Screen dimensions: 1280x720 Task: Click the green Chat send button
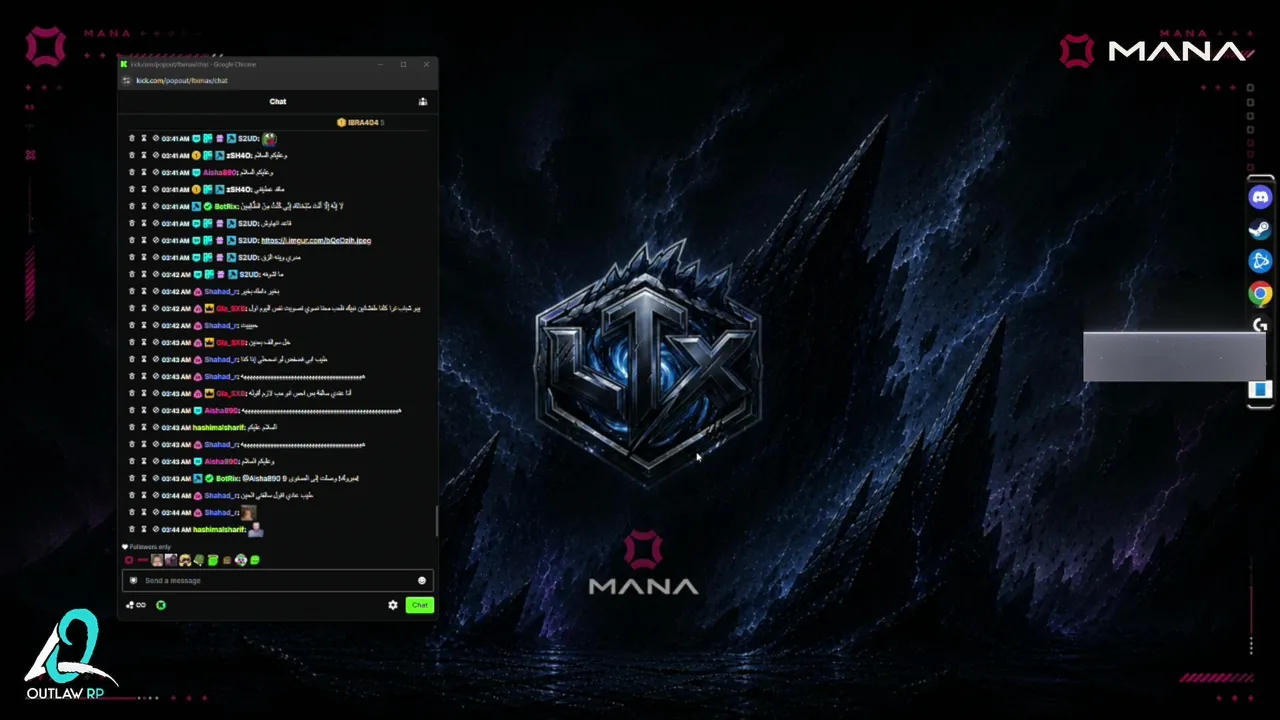click(x=420, y=605)
